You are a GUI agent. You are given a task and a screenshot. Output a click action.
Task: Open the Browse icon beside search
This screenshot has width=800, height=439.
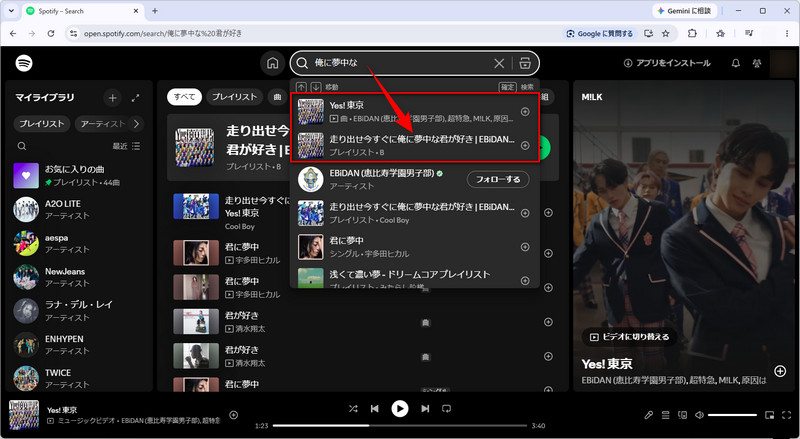click(x=525, y=63)
